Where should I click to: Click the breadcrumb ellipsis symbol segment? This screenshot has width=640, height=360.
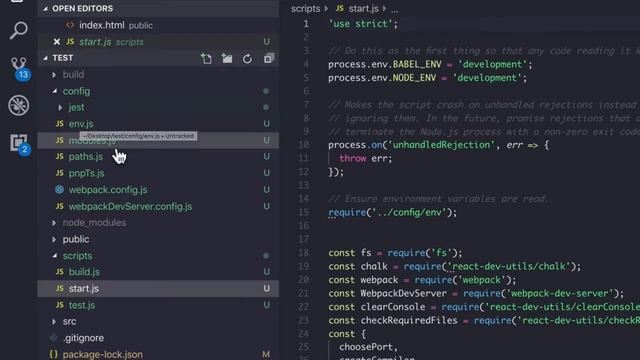point(394,9)
